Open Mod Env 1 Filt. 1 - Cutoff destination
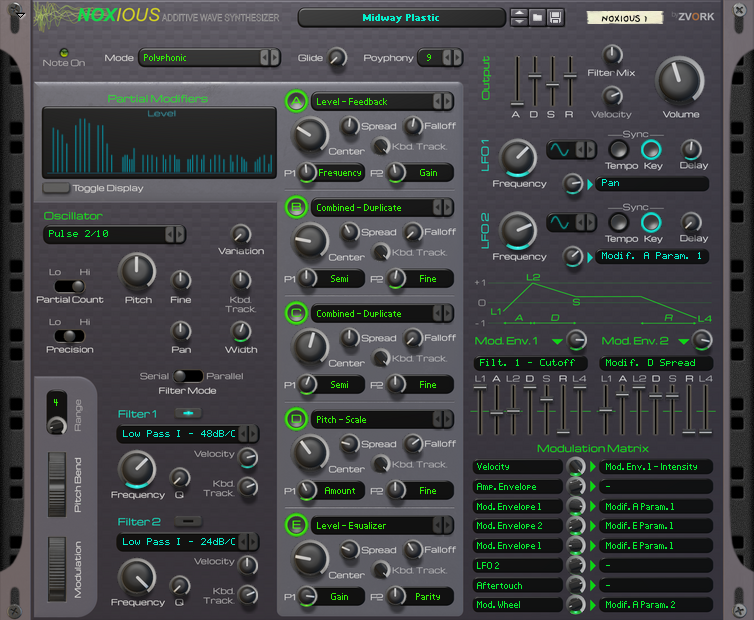Image resolution: width=754 pixels, height=620 pixels. tap(530, 363)
